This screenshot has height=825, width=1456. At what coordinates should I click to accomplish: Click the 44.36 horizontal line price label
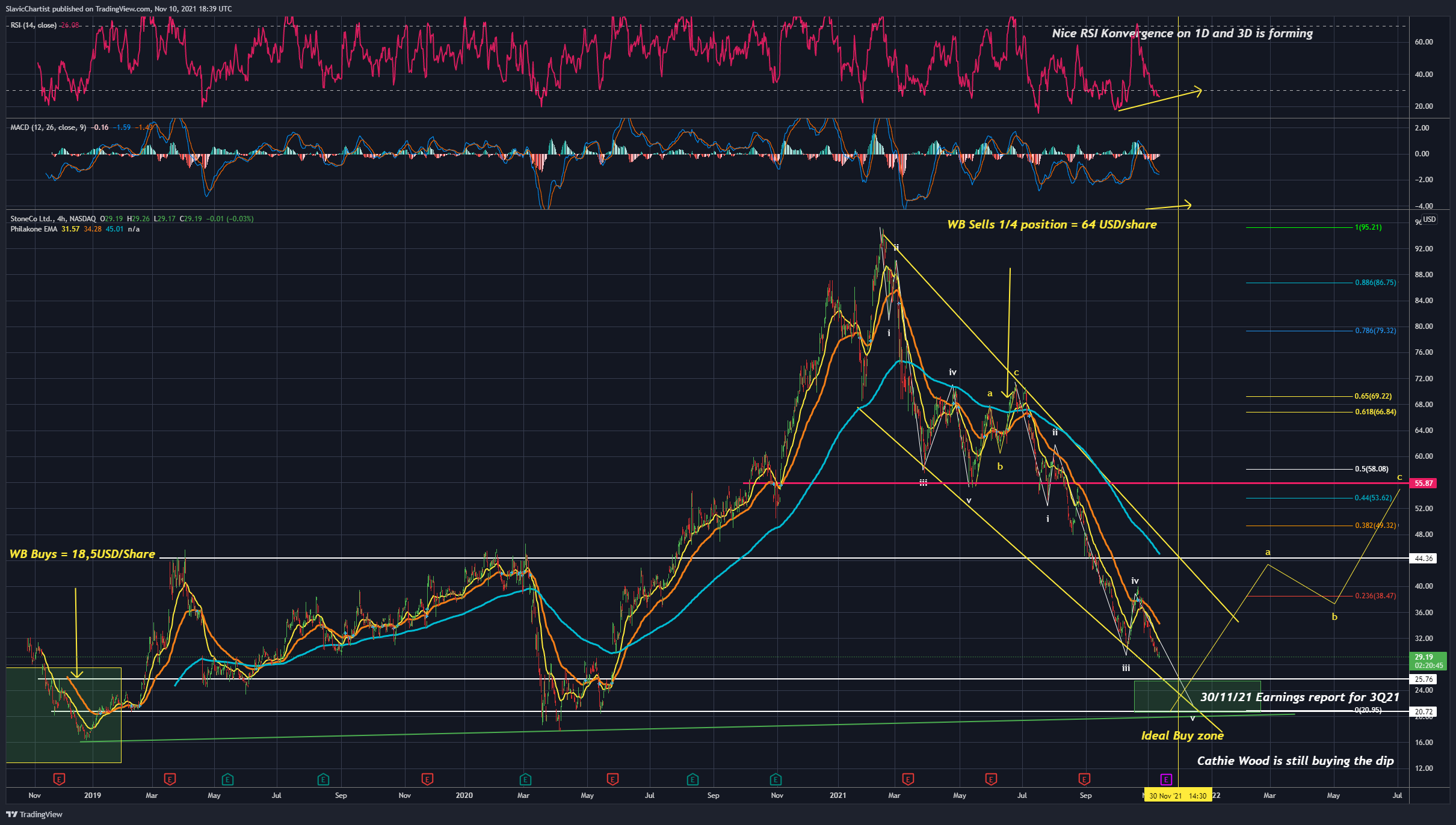pyautogui.click(x=1424, y=559)
